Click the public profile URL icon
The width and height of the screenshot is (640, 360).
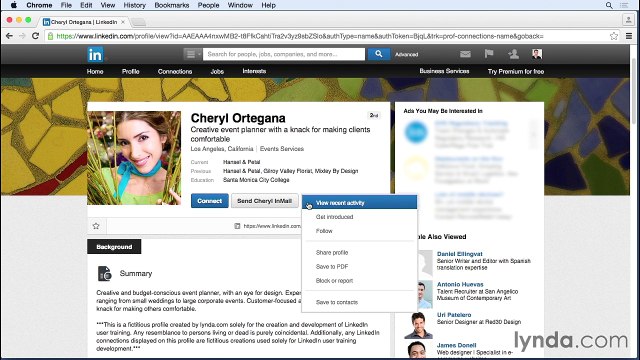click(237, 226)
